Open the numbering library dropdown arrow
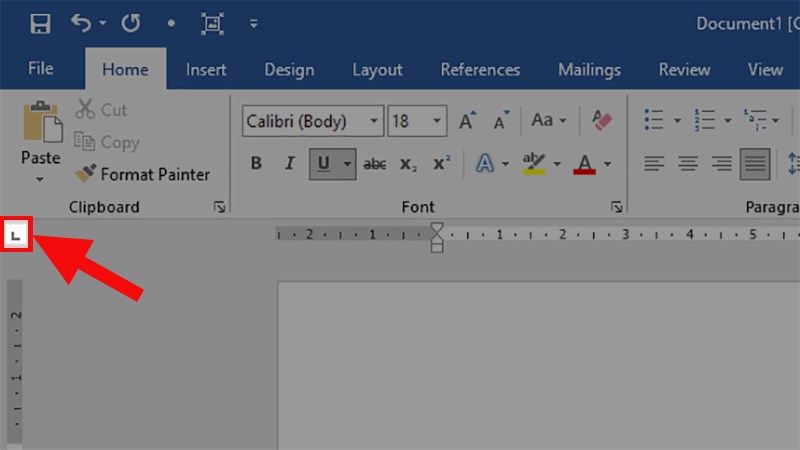 click(728, 120)
